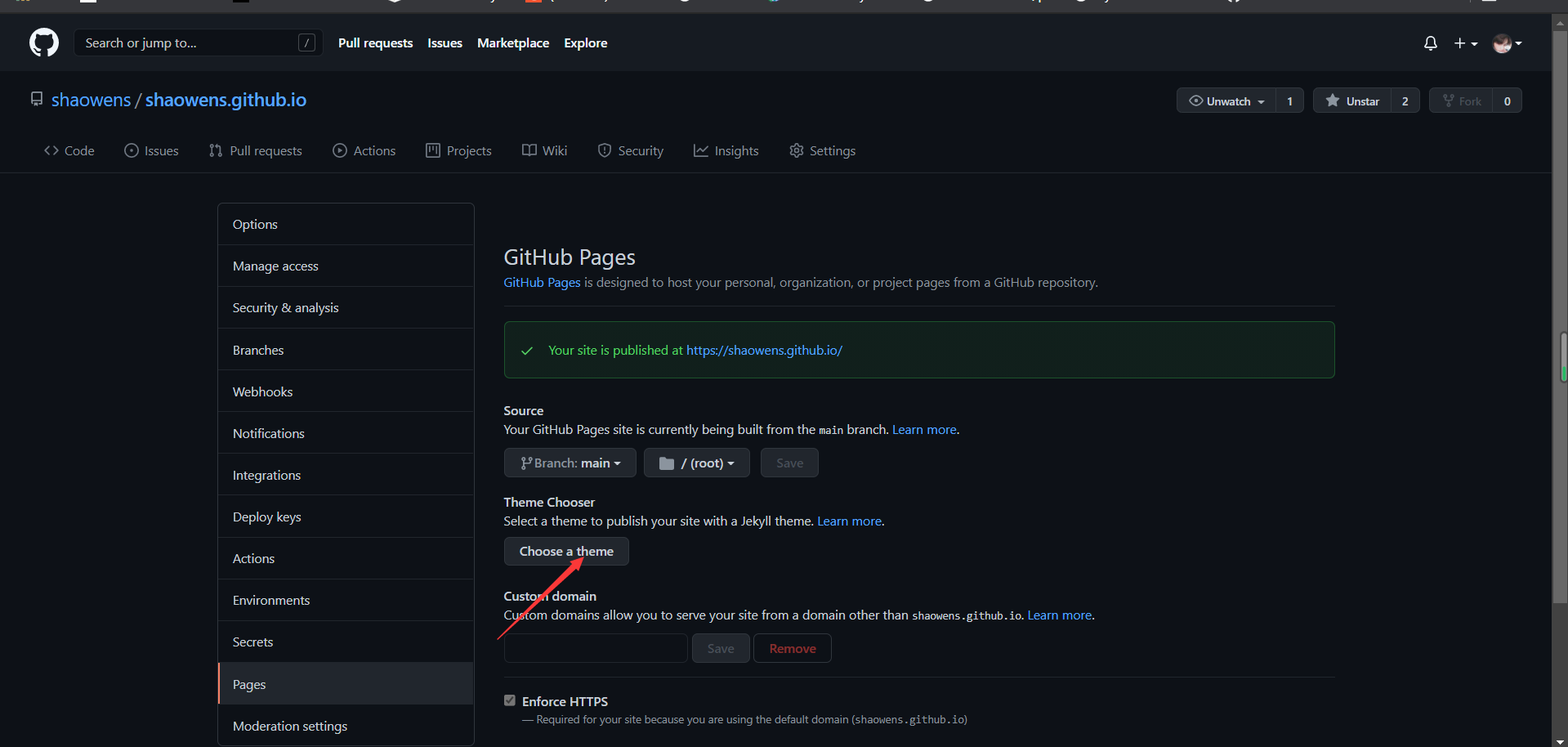Focus the Search or jump to field
Screen dimensions: 1568x747
click(x=198, y=42)
